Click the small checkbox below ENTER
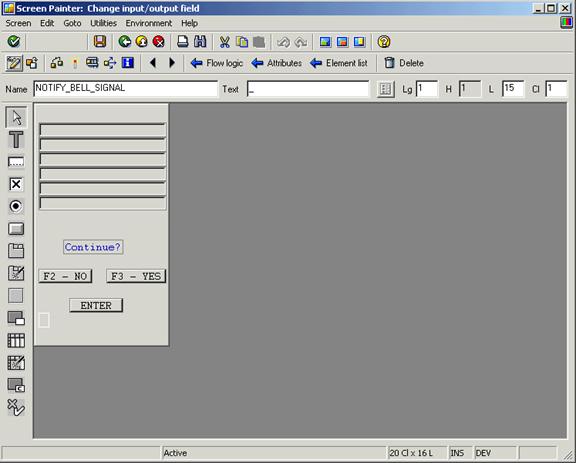 (x=44, y=320)
